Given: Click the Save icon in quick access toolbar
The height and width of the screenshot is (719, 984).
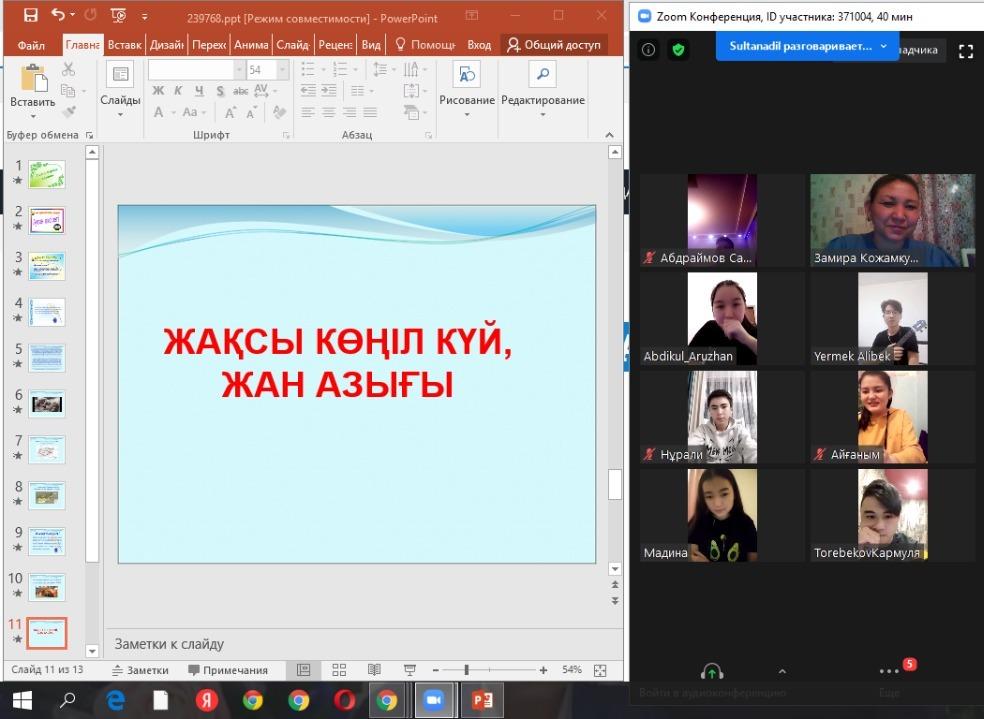Looking at the screenshot, I should coord(30,16).
